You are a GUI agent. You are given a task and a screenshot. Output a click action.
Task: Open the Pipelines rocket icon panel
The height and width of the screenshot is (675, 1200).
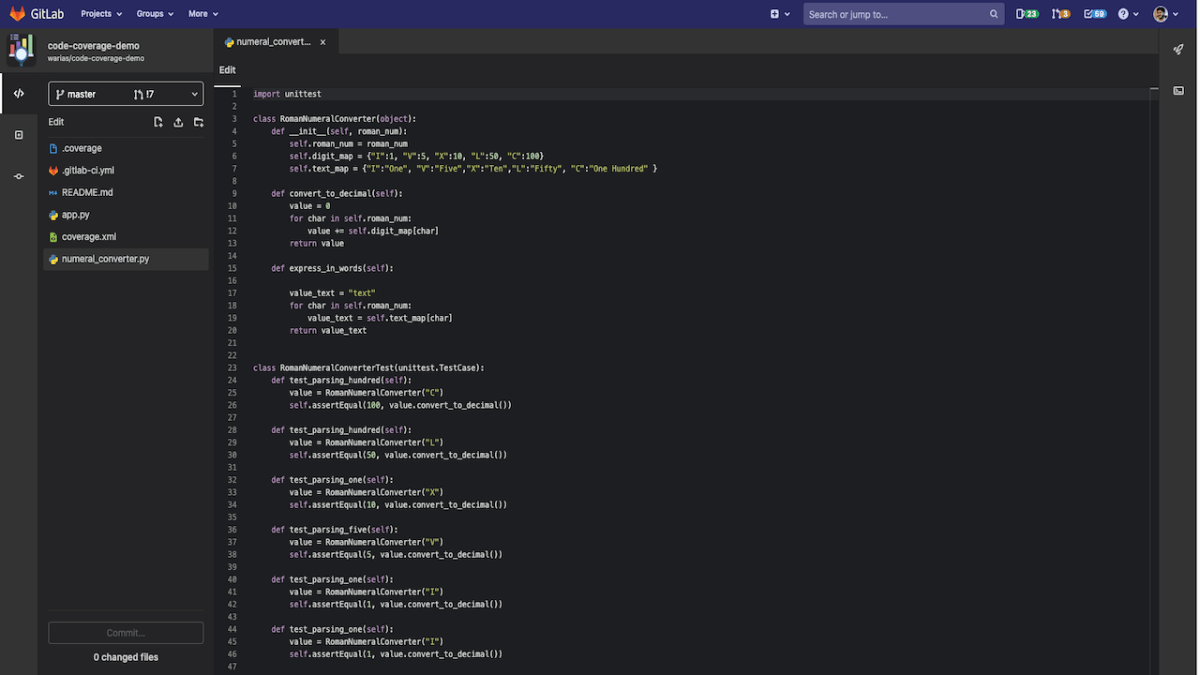click(x=1178, y=49)
